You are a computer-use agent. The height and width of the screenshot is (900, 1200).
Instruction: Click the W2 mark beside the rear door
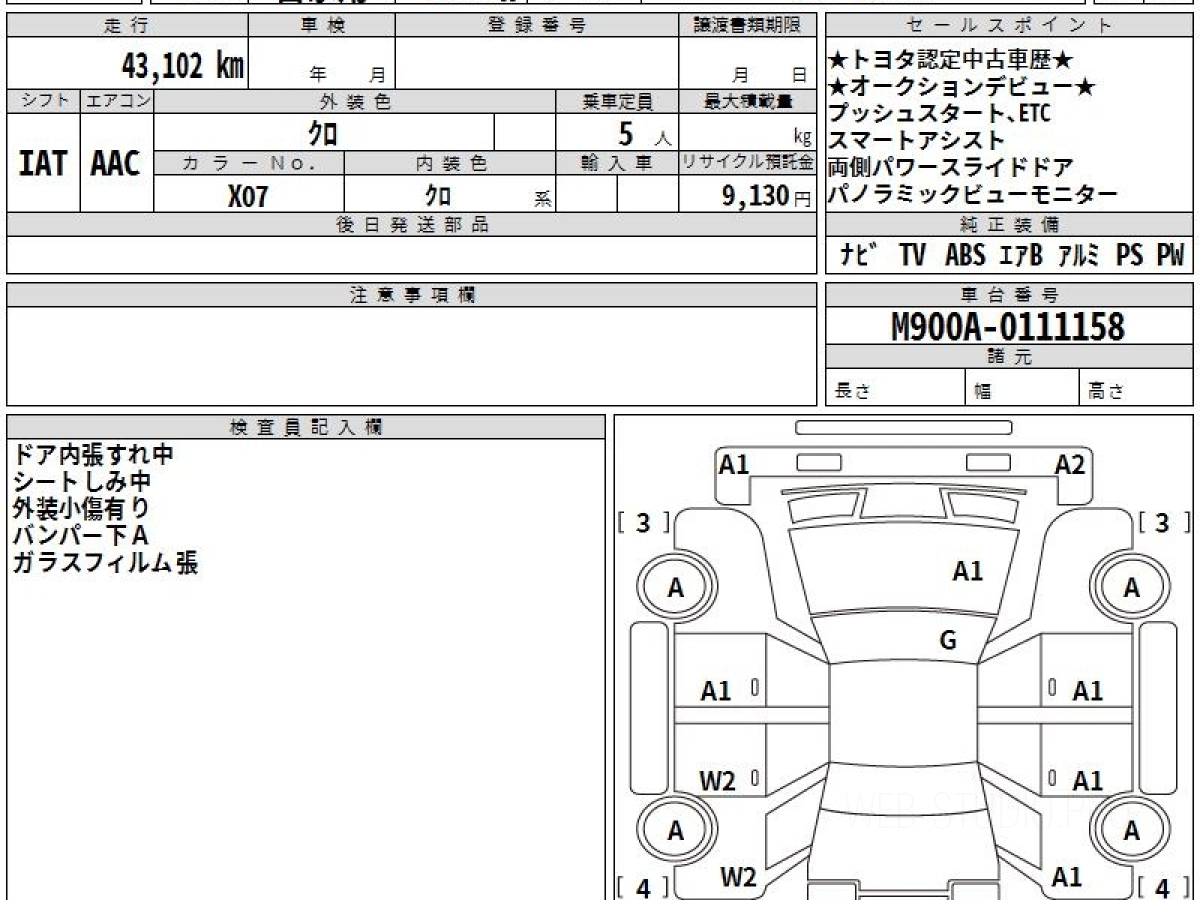point(717,781)
